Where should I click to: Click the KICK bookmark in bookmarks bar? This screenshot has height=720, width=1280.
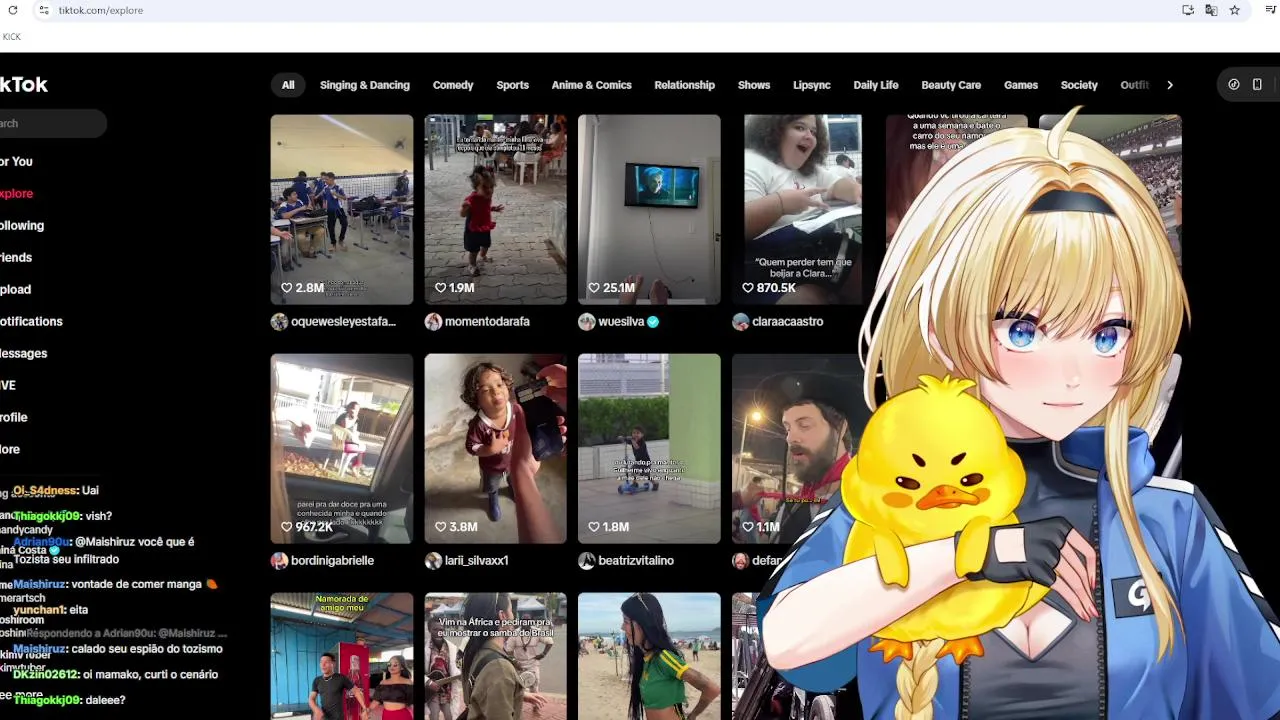tap(11, 37)
